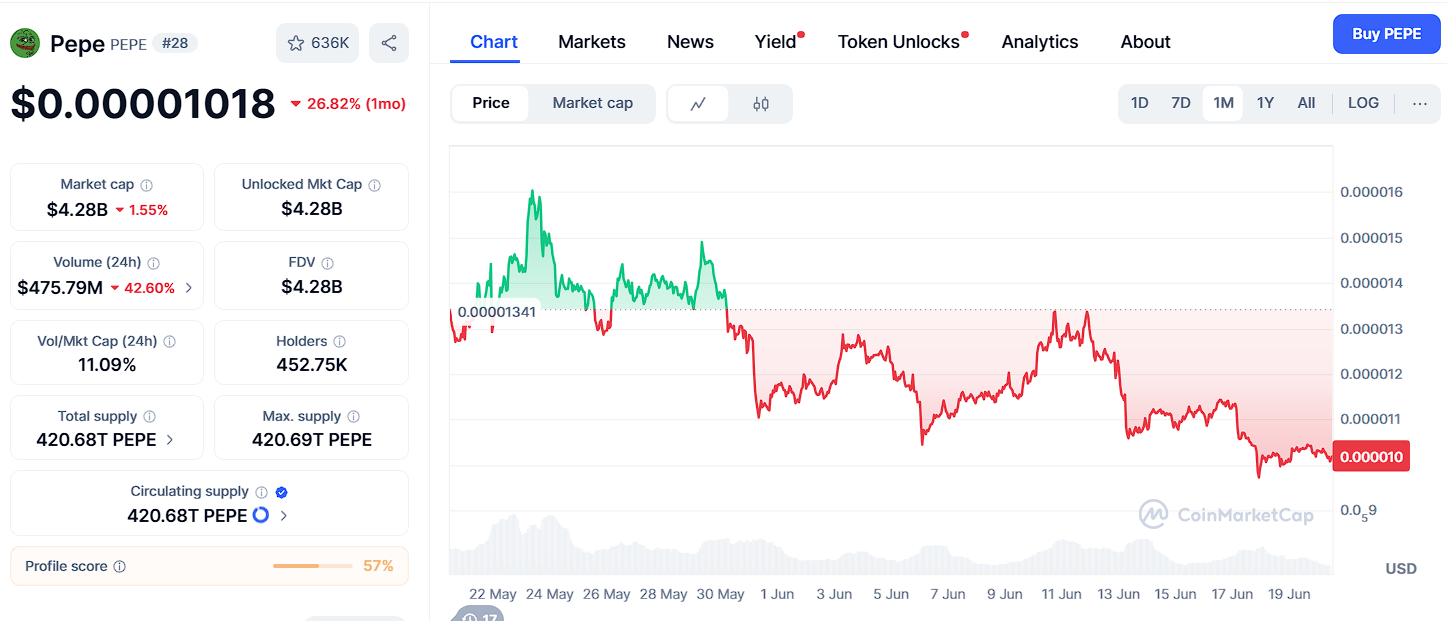Switch to candlestick chart icon
The height and width of the screenshot is (621, 1447).
pos(761,103)
